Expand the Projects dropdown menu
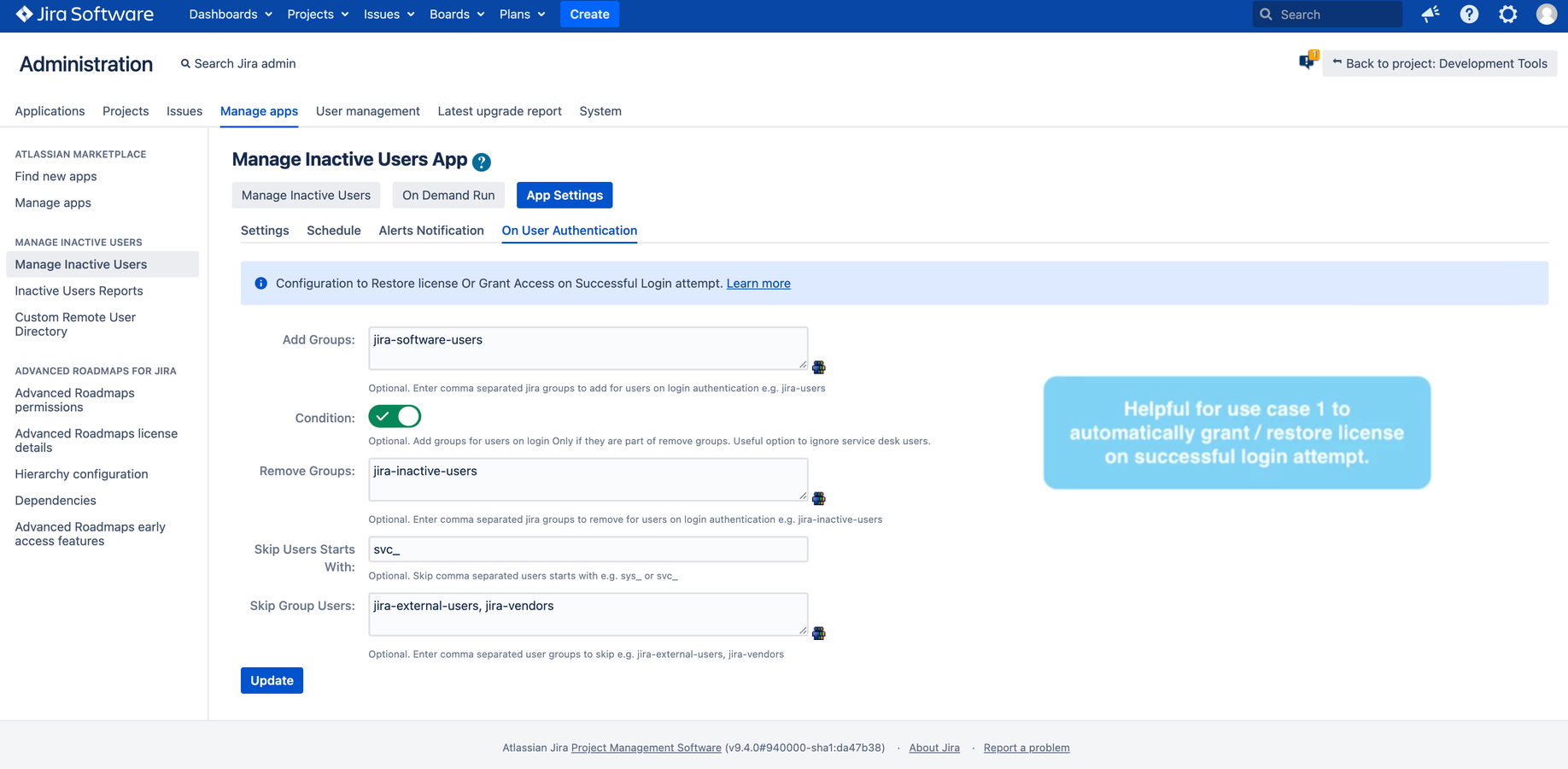 tap(318, 15)
